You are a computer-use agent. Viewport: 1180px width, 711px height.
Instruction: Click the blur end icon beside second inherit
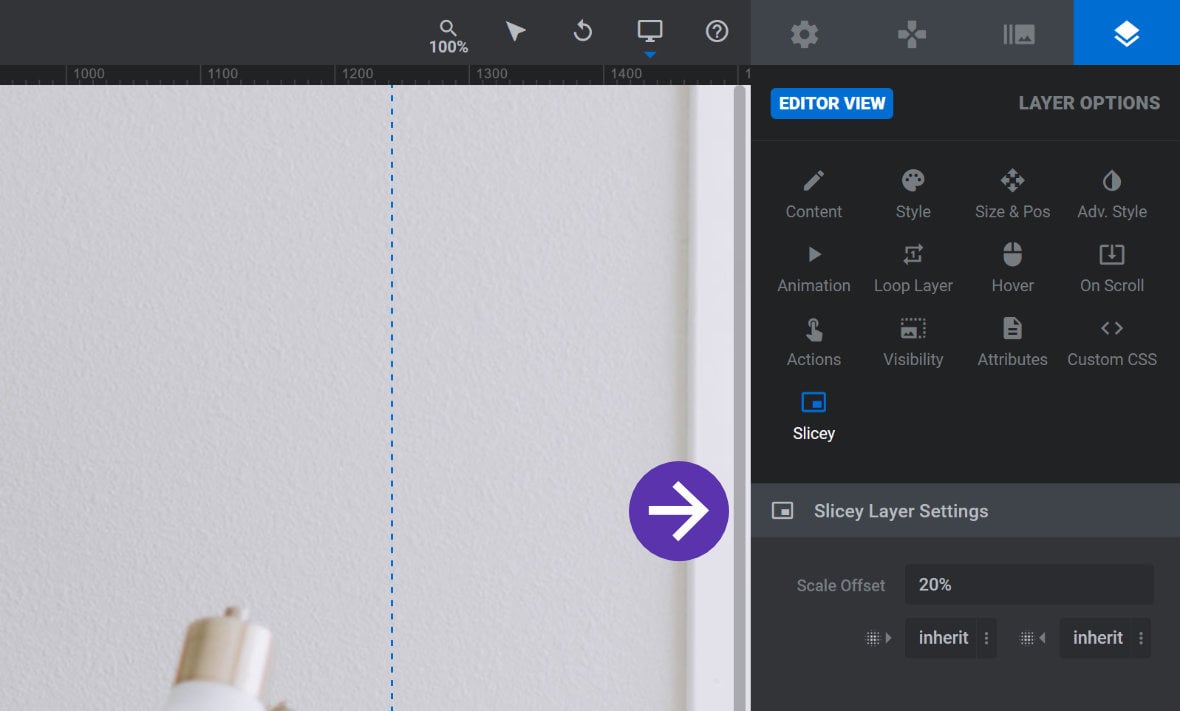1032,638
